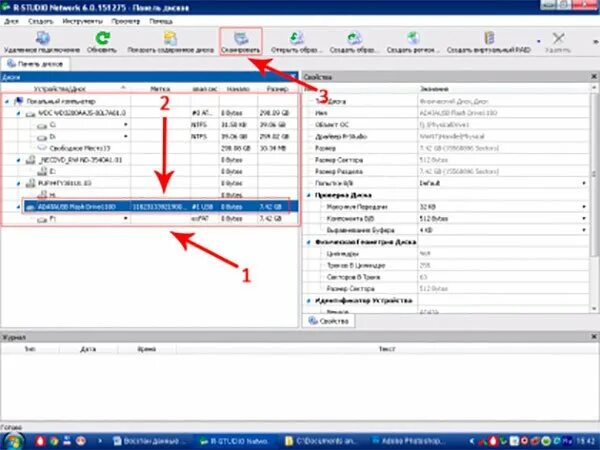Open C:\Documents an... taskbar button
600x450 pixels.
(x=320, y=441)
